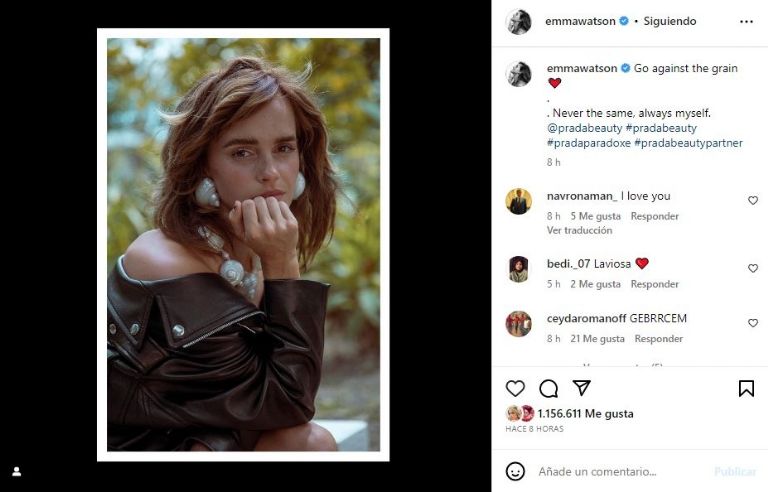Show tagged people on the photo
The width and height of the screenshot is (768, 492).
(x=16, y=471)
